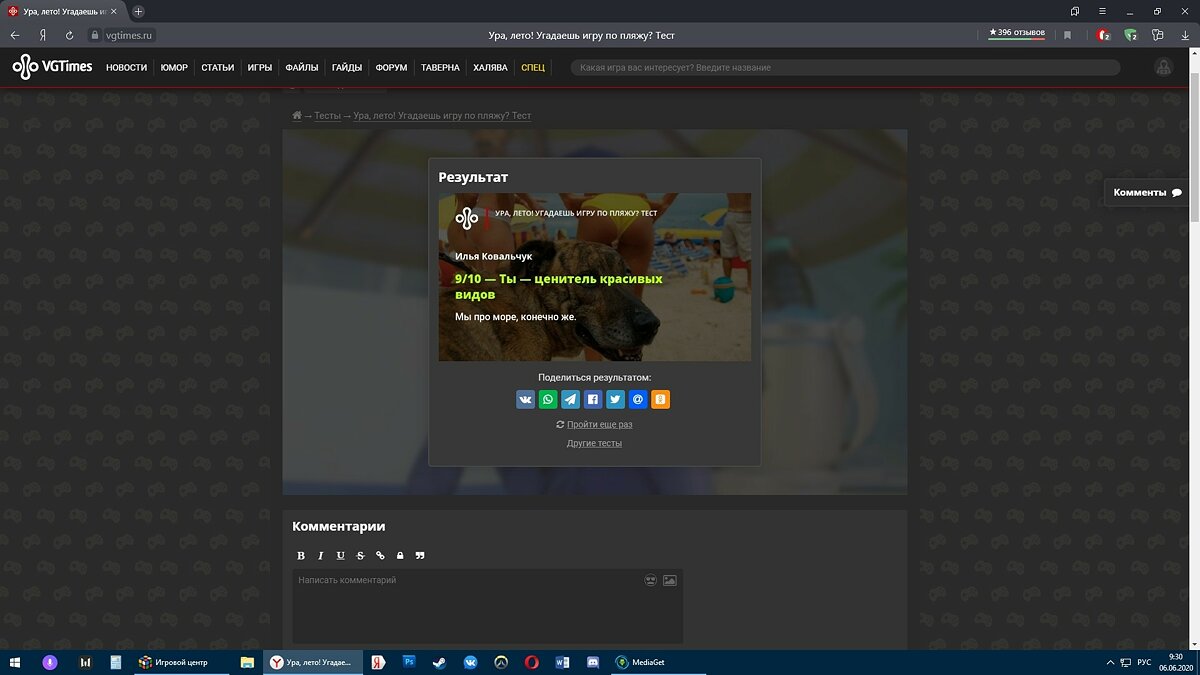Share result on Twitter
The width and height of the screenshot is (1200, 675).
point(615,400)
